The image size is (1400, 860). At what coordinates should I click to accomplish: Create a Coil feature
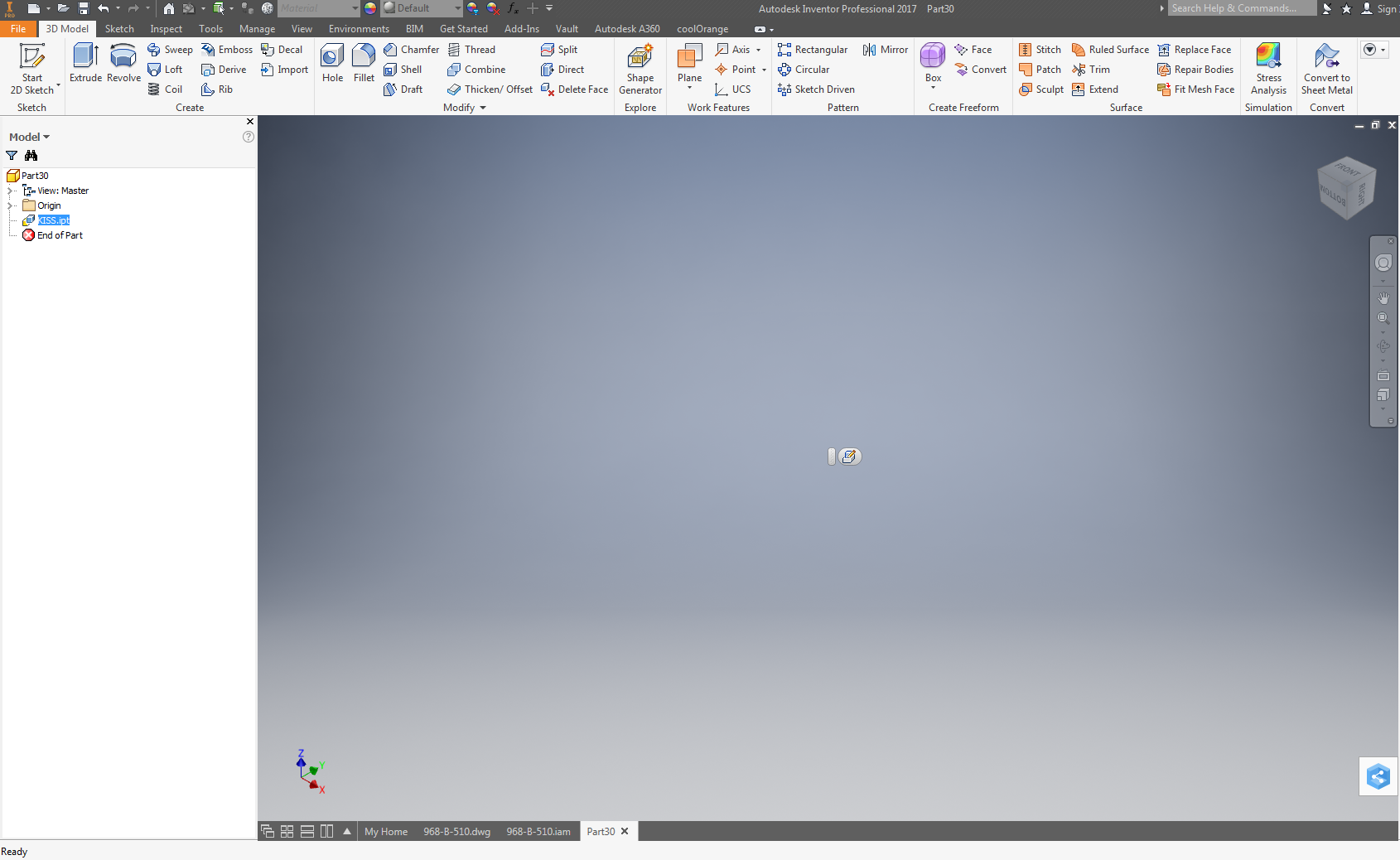pyautogui.click(x=165, y=89)
